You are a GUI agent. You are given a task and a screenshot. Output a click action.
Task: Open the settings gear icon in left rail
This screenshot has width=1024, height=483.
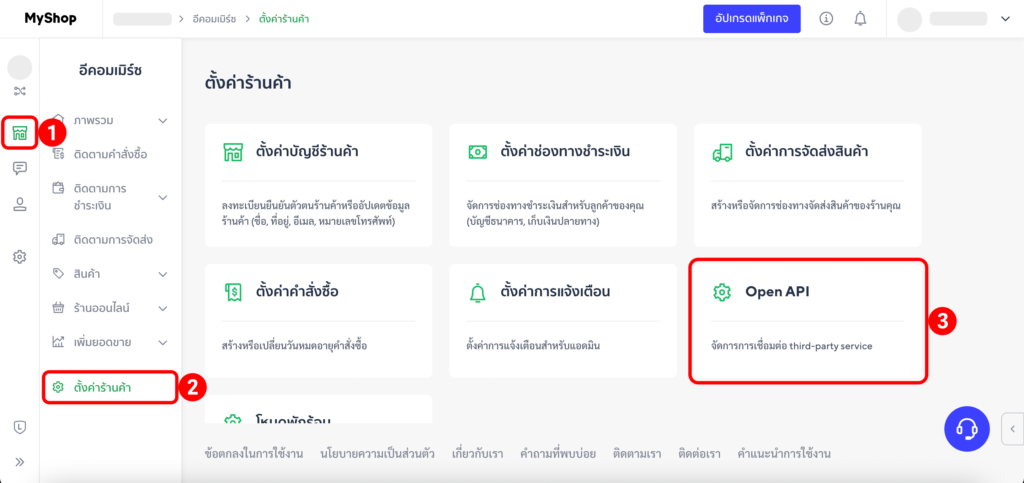pos(20,257)
